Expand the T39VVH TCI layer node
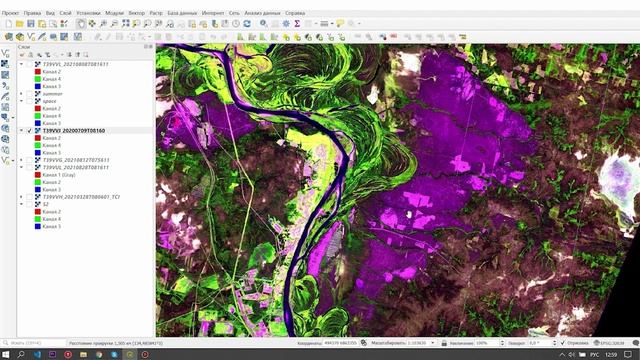 [x=22, y=197]
